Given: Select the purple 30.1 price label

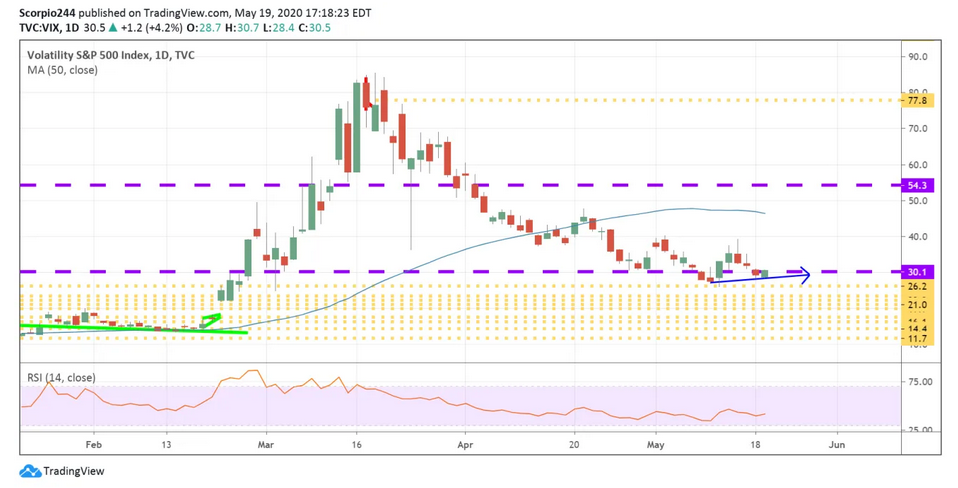Looking at the screenshot, I should pos(917,272).
